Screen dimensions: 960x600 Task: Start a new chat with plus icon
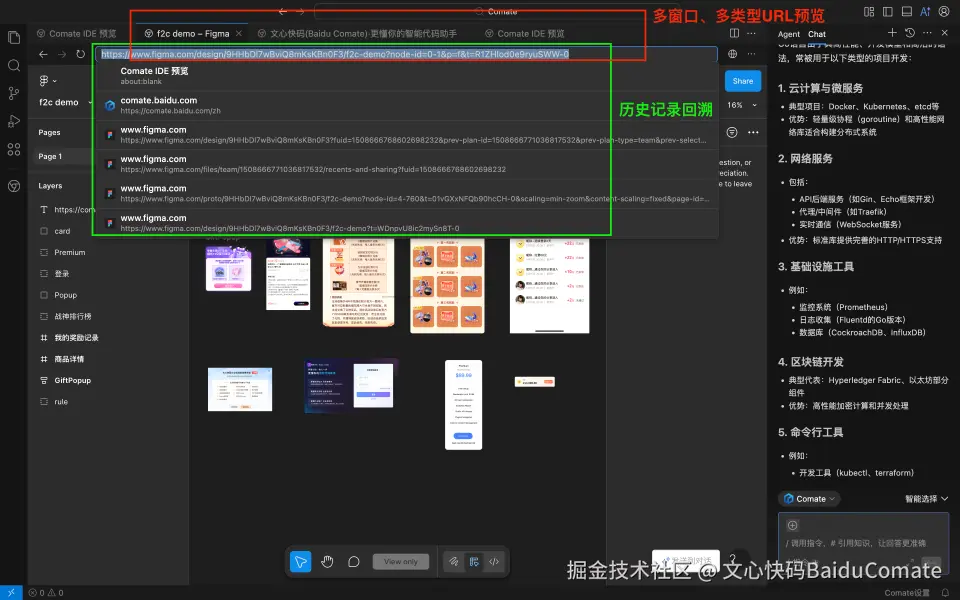tap(892, 33)
